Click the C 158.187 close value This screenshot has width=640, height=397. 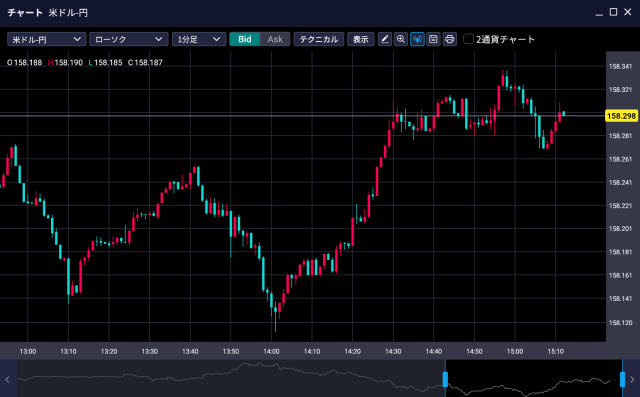click(x=145, y=62)
